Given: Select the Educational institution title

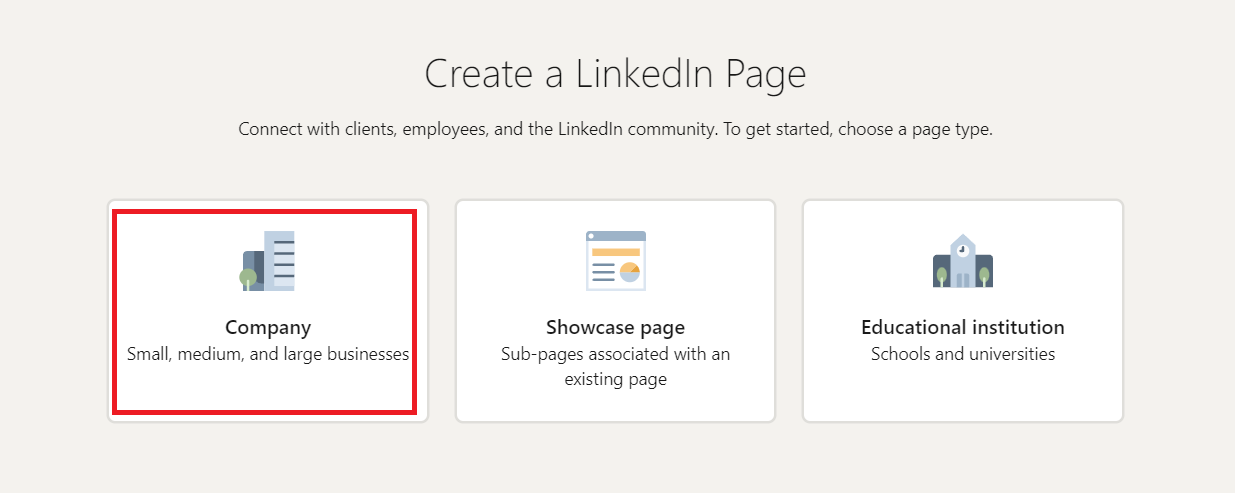Looking at the screenshot, I should [x=962, y=328].
